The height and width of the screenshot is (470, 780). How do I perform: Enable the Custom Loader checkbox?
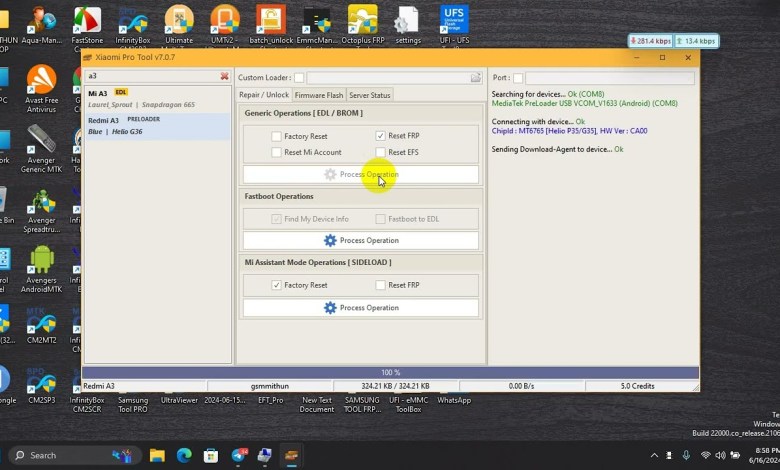(x=299, y=78)
